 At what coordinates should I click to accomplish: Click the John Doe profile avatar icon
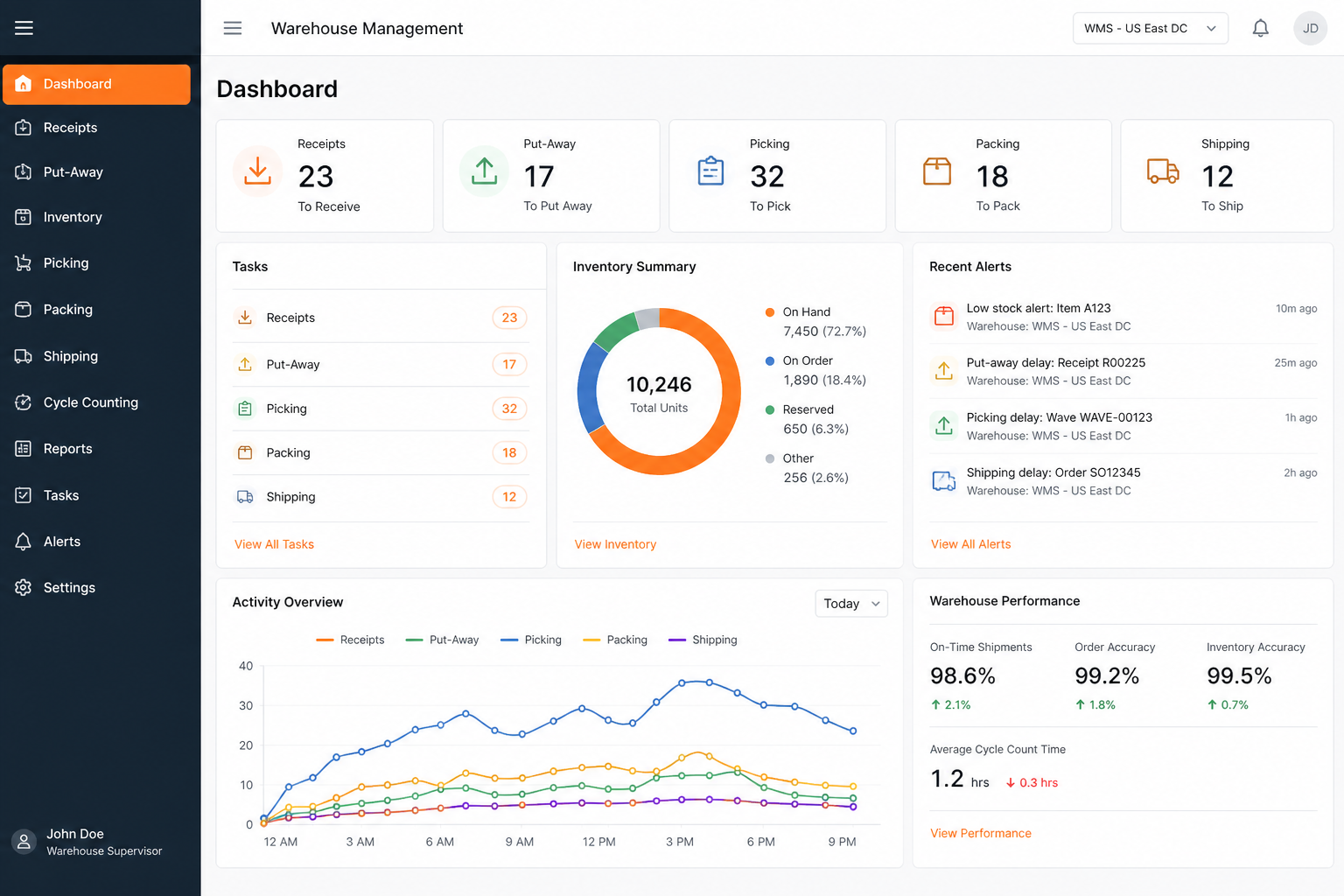24,842
